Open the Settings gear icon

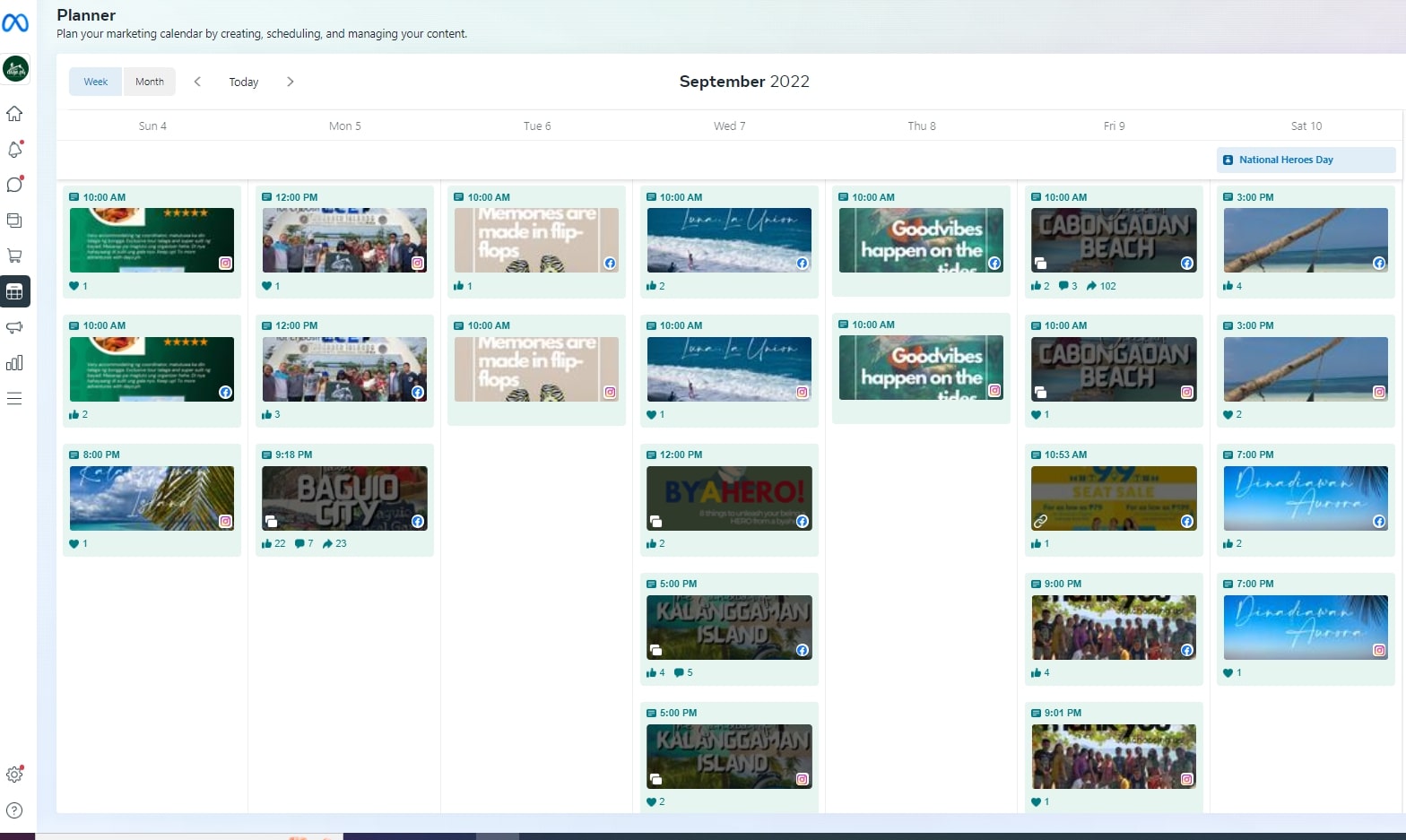point(14,775)
